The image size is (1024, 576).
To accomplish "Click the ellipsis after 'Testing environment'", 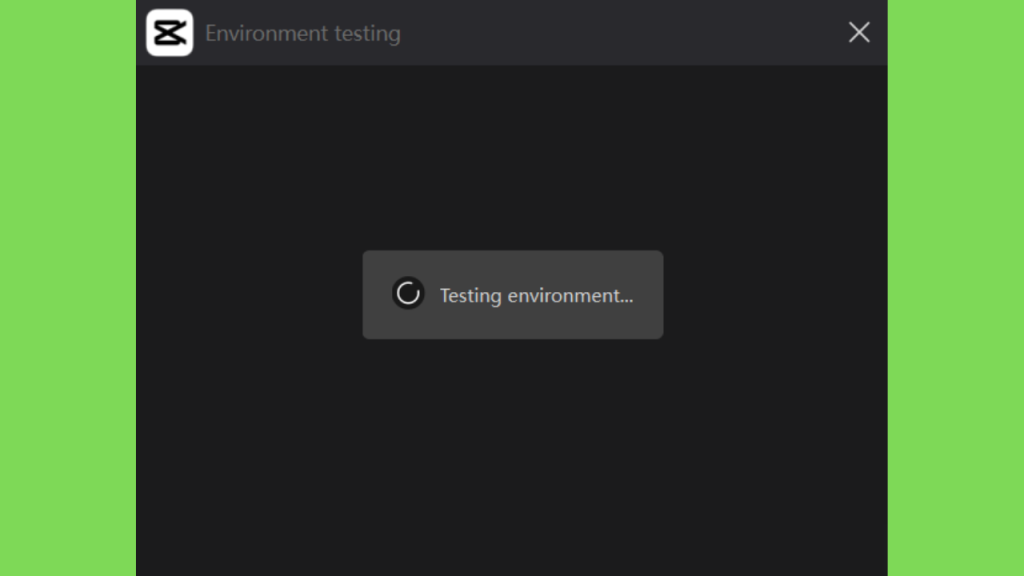I will [x=626, y=301].
